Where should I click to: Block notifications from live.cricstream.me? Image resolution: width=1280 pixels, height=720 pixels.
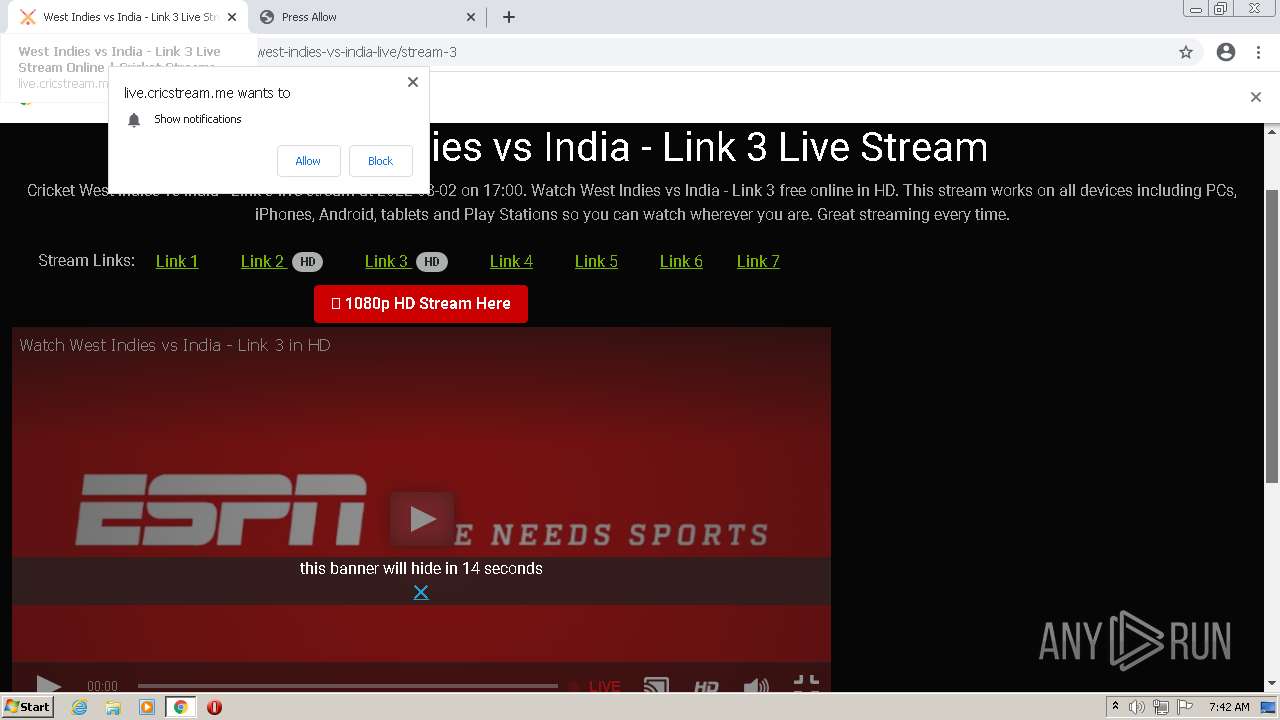click(x=380, y=161)
